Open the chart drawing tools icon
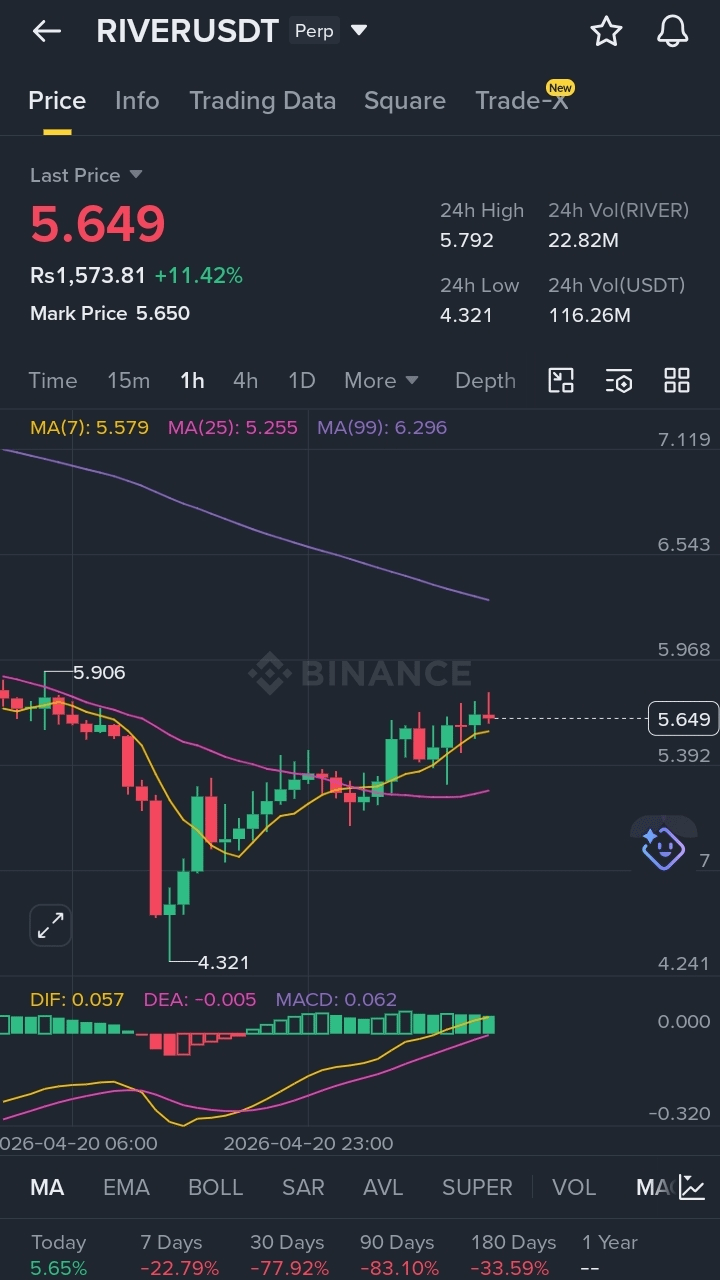The height and width of the screenshot is (1280, 720). point(561,380)
